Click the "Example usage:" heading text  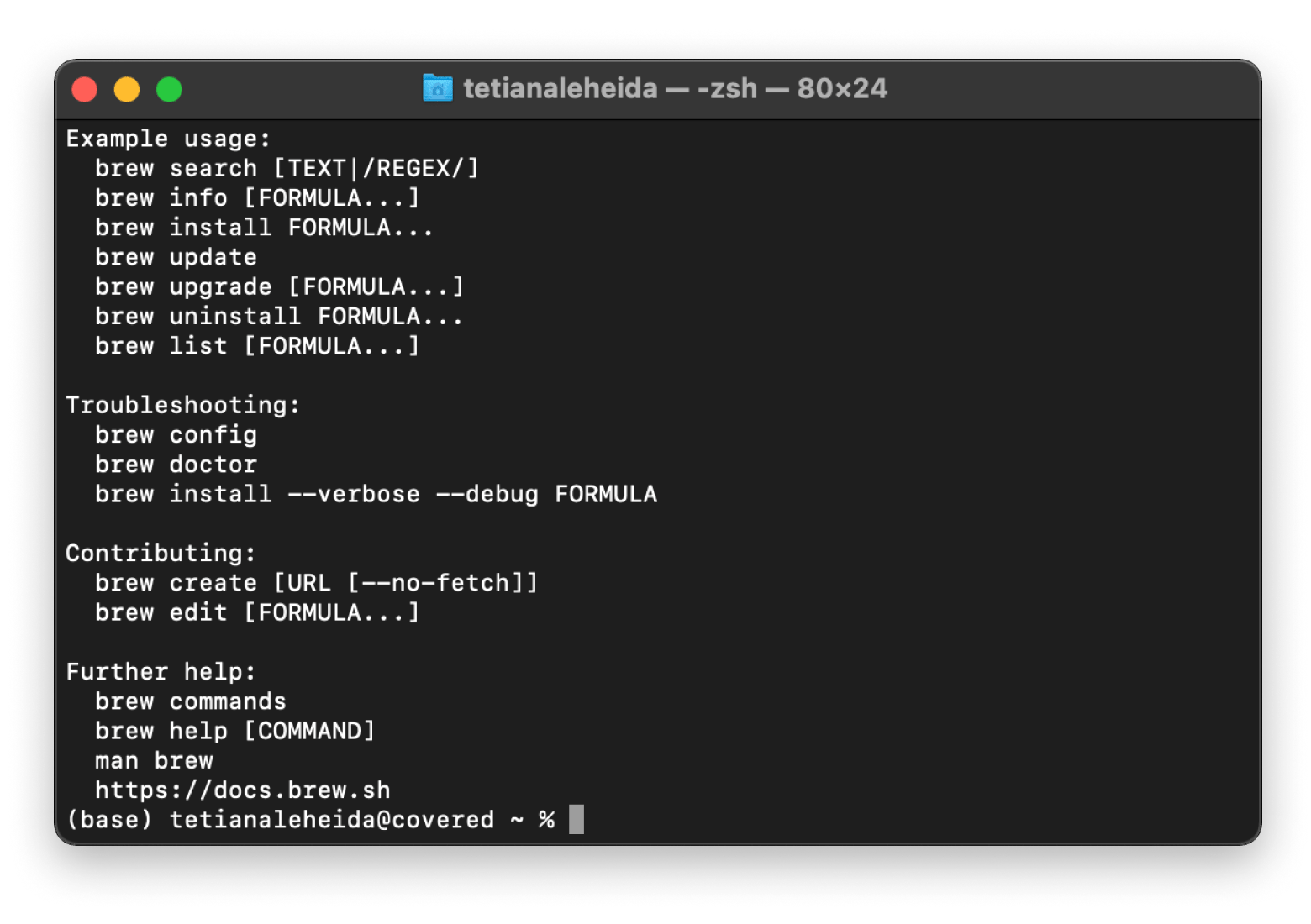click(168, 139)
